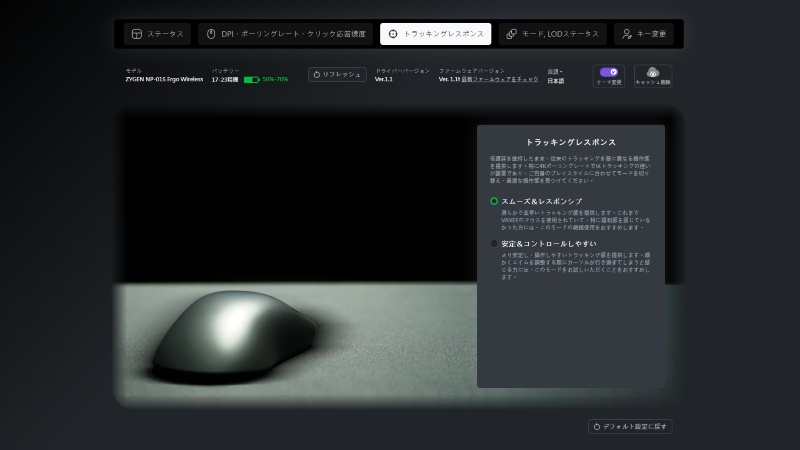Click the green battery level icon
Screen dimensions: 800x450
click(251, 79)
